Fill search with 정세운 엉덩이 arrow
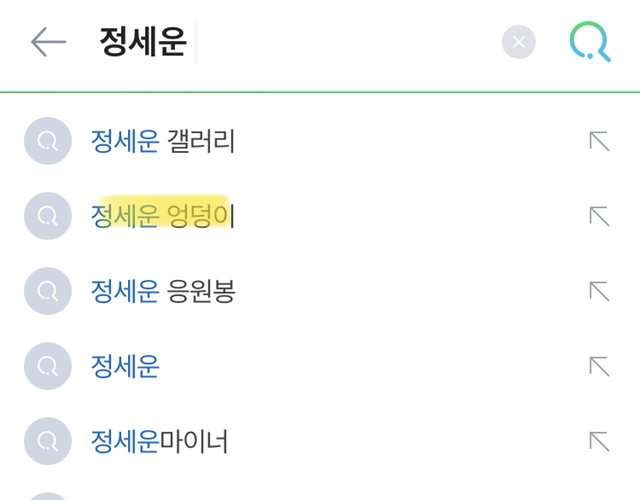Screen dimensions: 640x500 (x=599, y=216)
